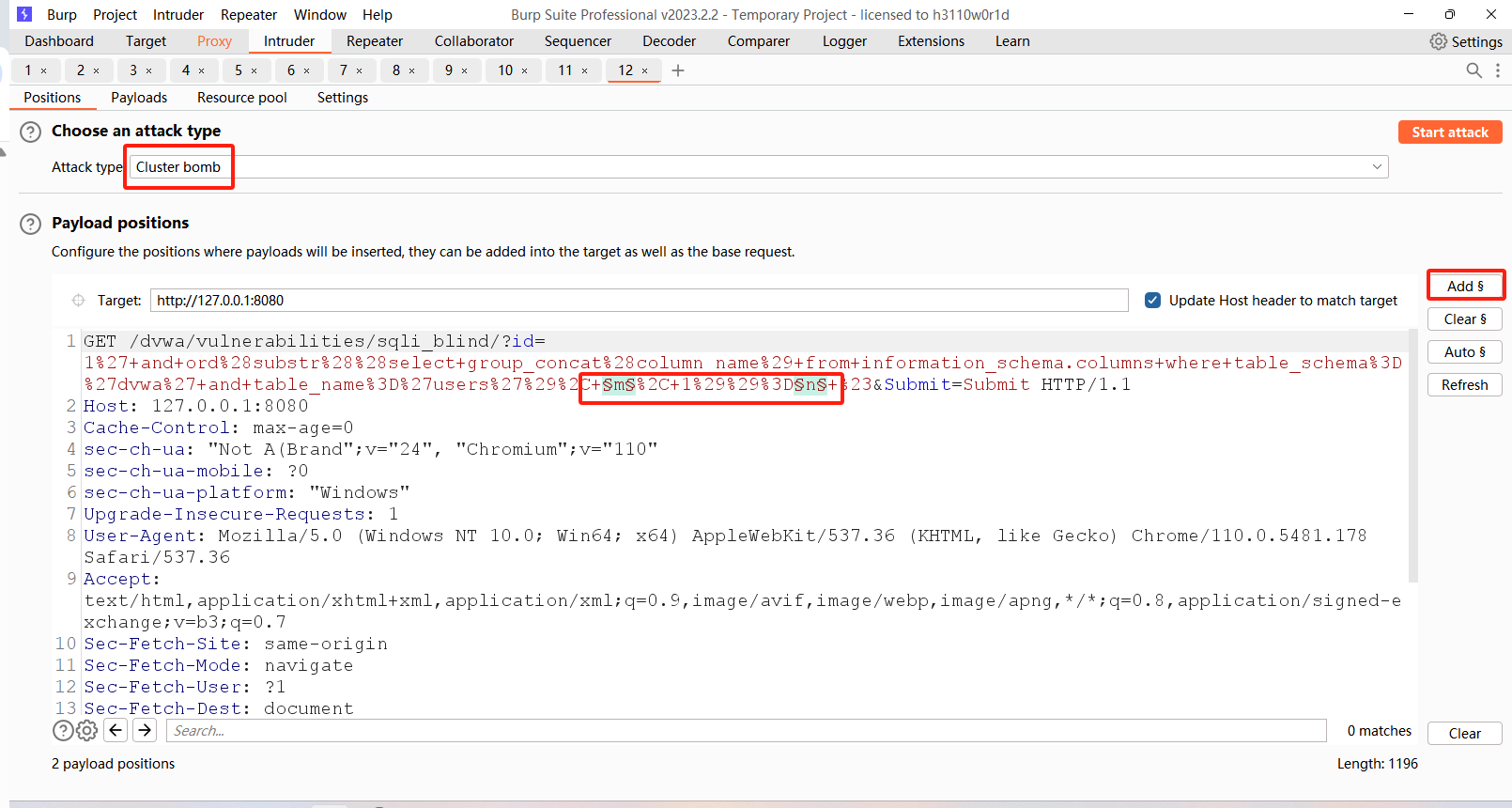Screen dimensions: 1512x808
Task: Expand the Attack type dropdown
Action: click(1377, 167)
